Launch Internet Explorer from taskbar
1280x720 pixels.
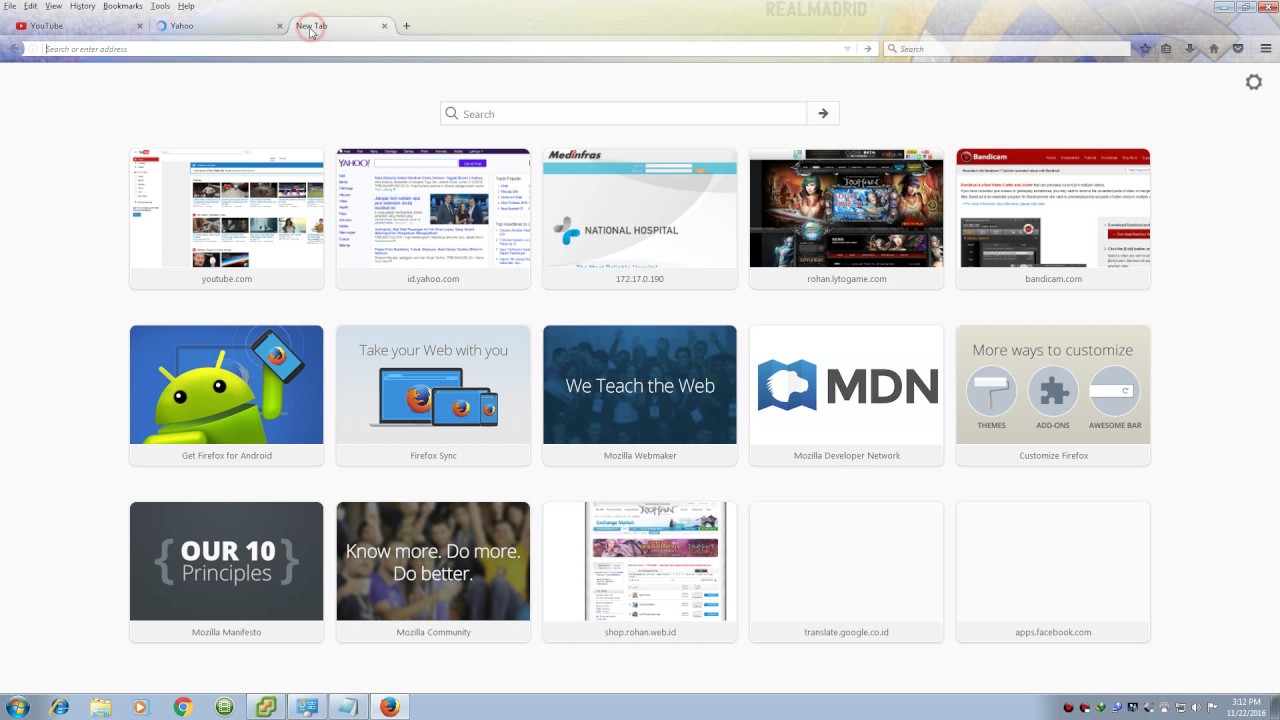[x=60, y=707]
